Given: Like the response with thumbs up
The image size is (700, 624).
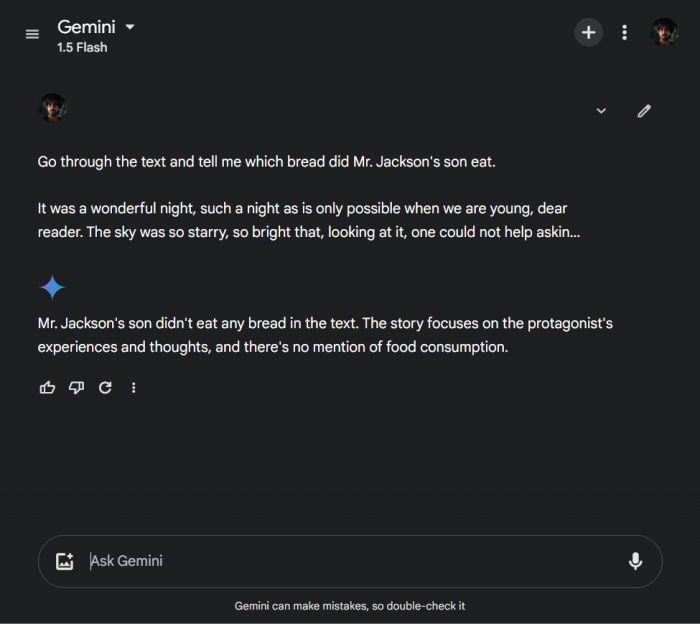Looking at the screenshot, I should [47, 388].
